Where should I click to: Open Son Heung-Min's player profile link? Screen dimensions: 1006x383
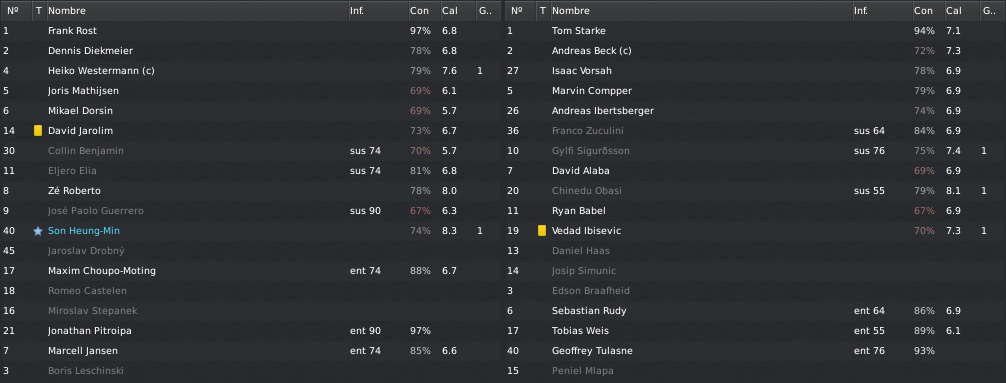[84, 231]
